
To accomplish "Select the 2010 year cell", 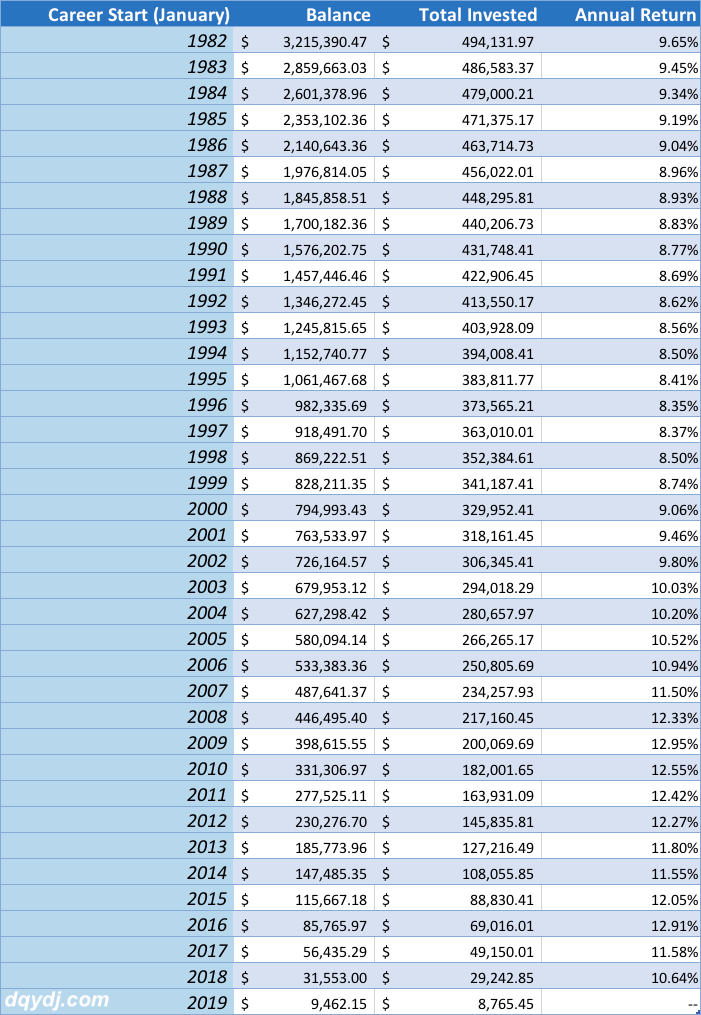I will pyautogui.click(x=117, y=768).
